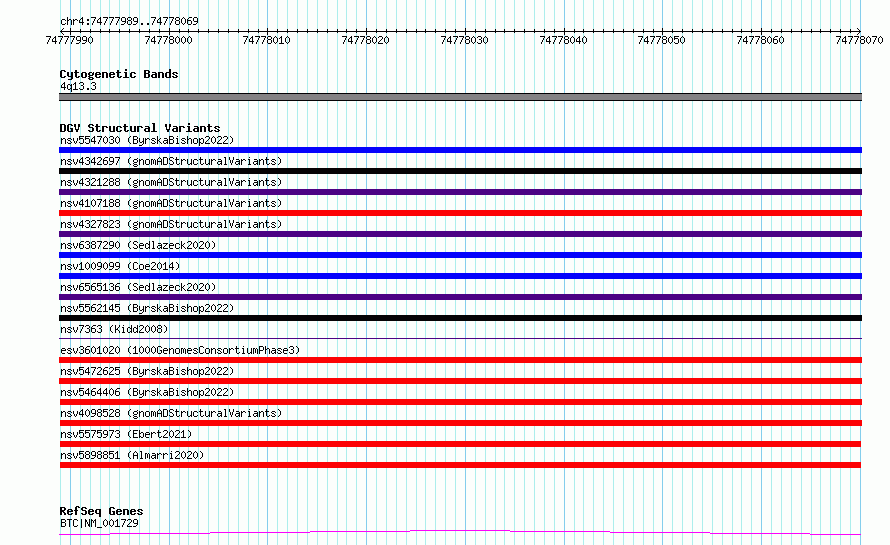Viewport: 890px width, 545px height.
Task: Select the red bar under nsv5898851
Action: (460, 465)
